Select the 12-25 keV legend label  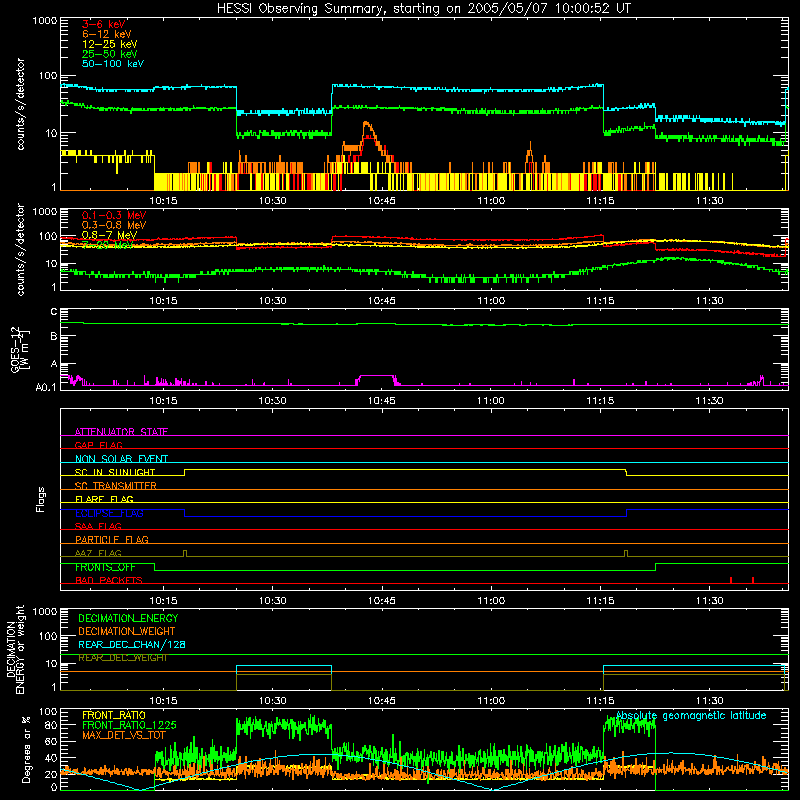pos(110,44)
